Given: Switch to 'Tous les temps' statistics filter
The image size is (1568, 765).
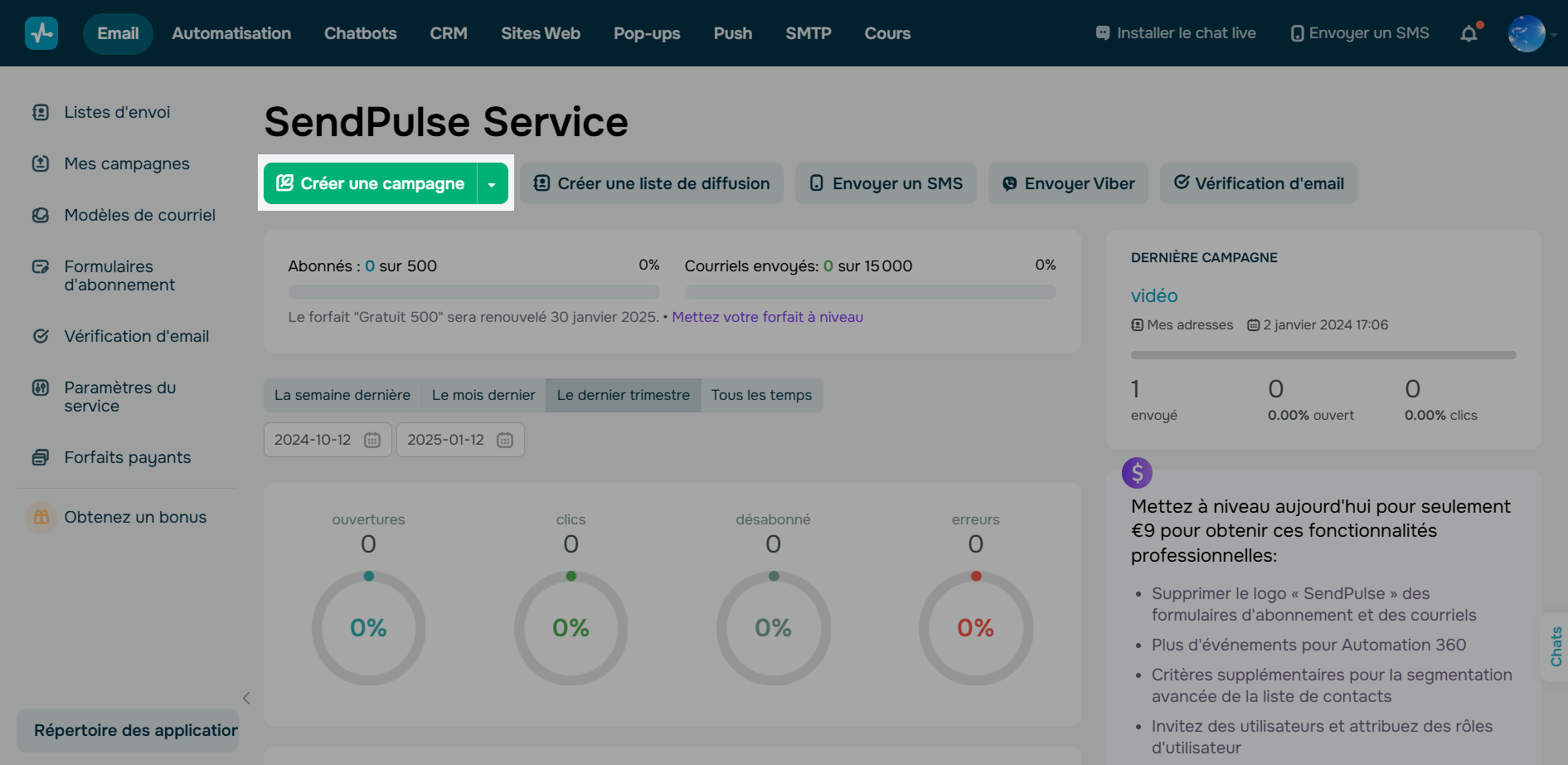Looking at the screenshot, I should click(x=761, y=395).
